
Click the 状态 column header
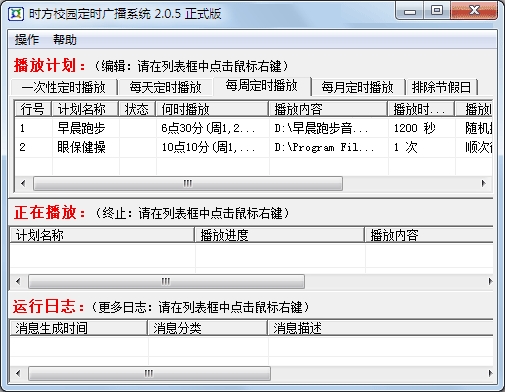click(137, 109)
